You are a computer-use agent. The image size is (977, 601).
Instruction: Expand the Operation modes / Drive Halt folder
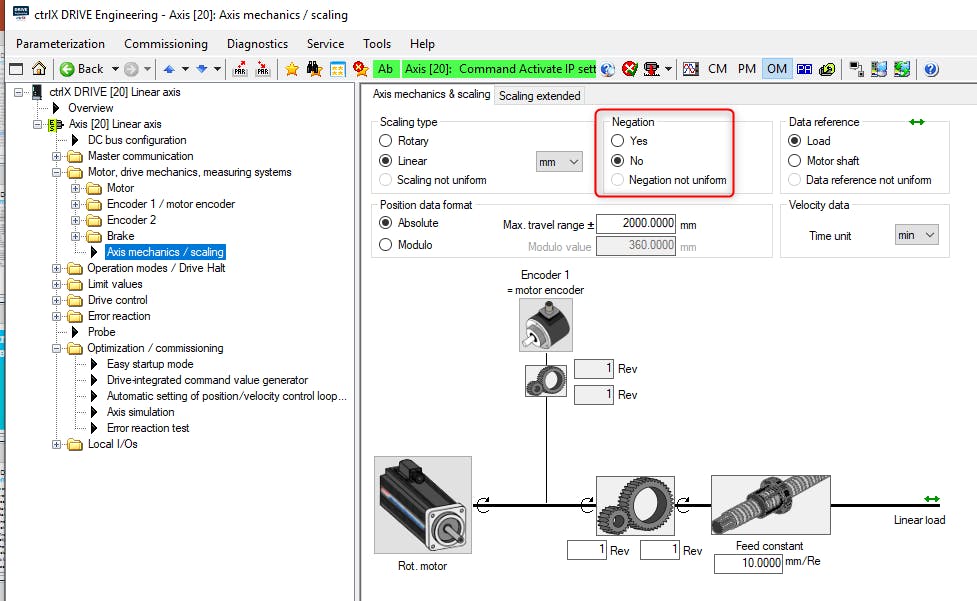click(x=57, y=268)
